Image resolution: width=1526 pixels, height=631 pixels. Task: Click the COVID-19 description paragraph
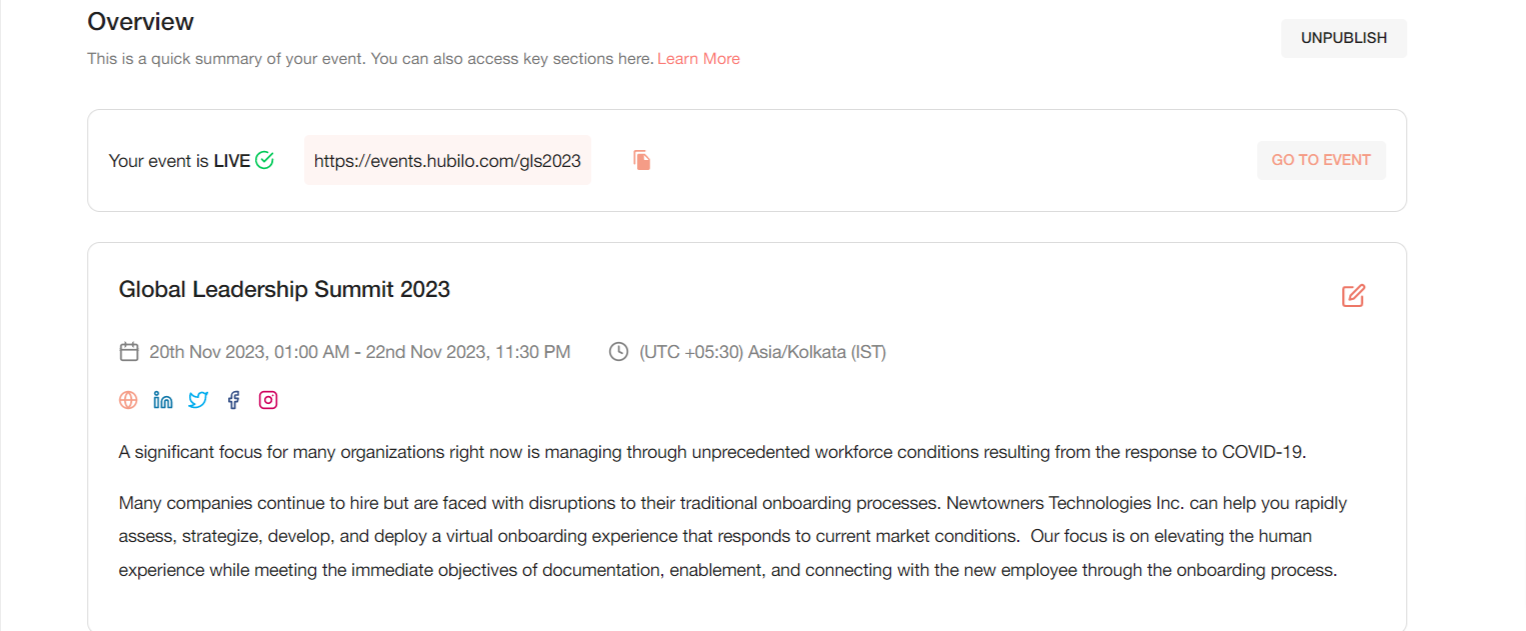[713, 452]
